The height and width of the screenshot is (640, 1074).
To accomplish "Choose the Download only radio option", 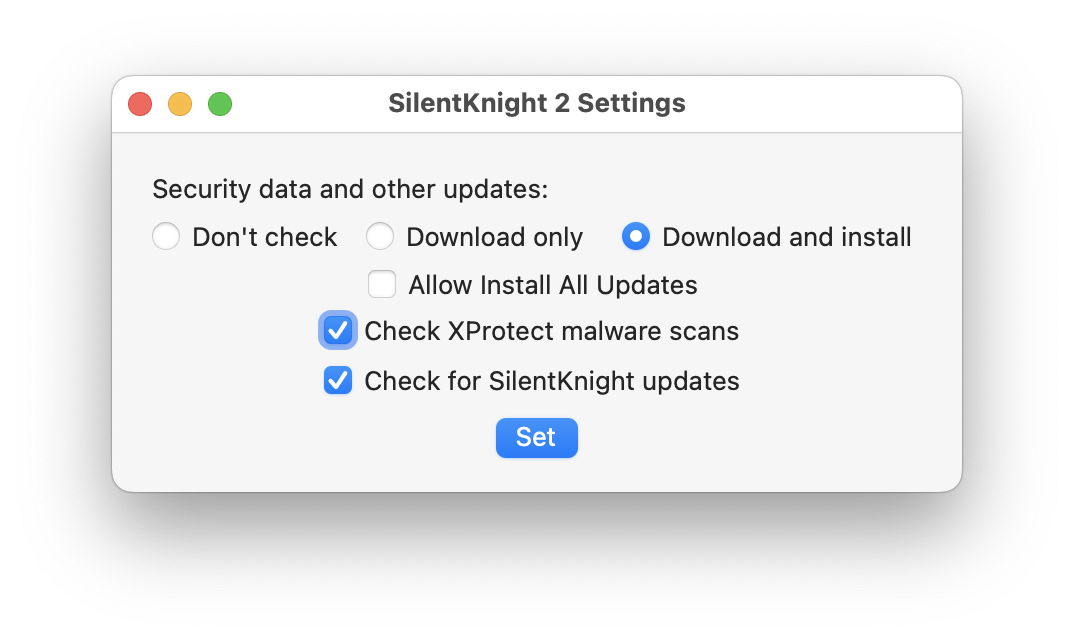I will (380, 237).
